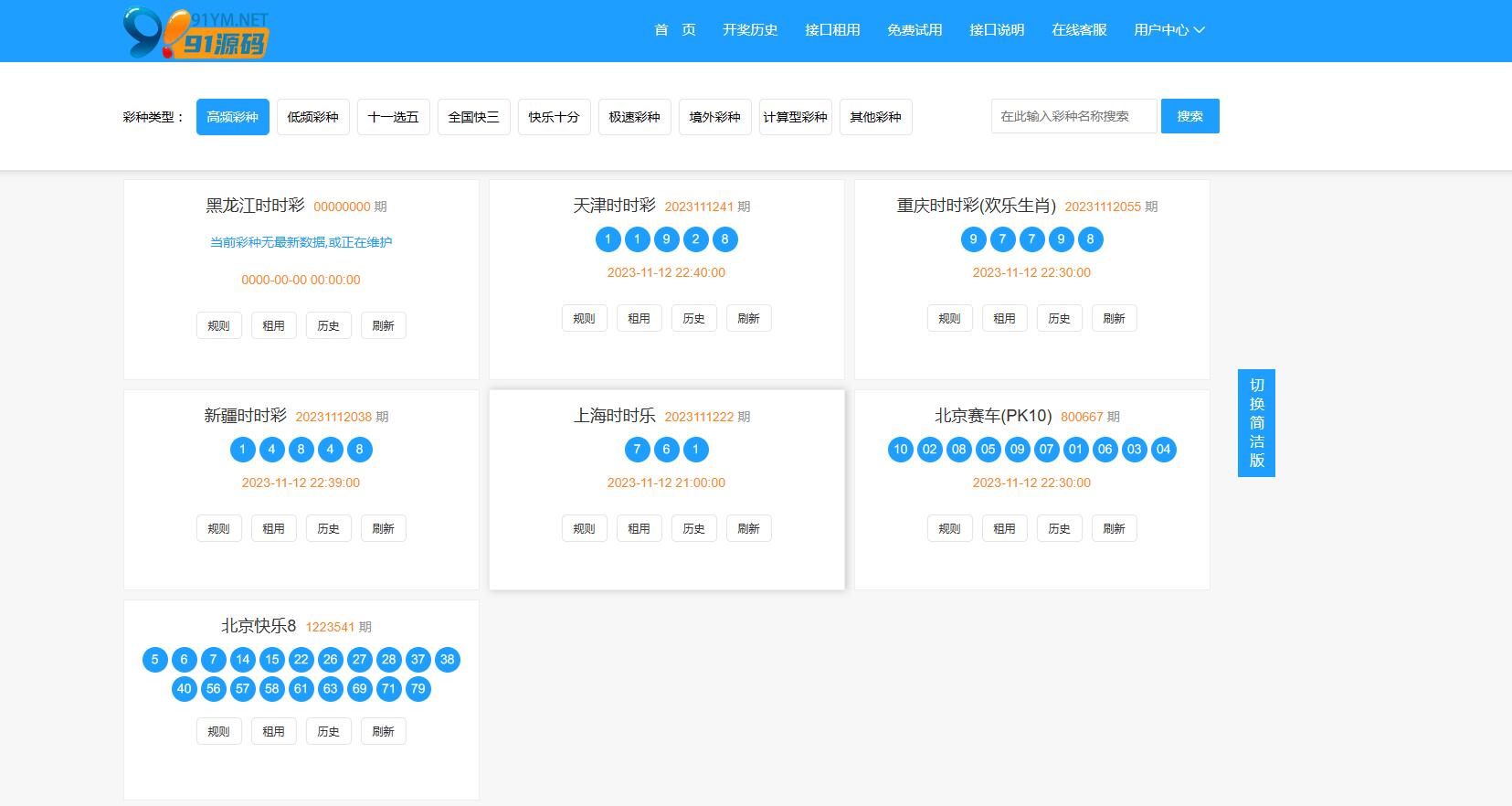Image resolution: width=1512 pixels, height=806 pixels.
Task: Switch to 其他彩种 category
Action: point(876,117)
